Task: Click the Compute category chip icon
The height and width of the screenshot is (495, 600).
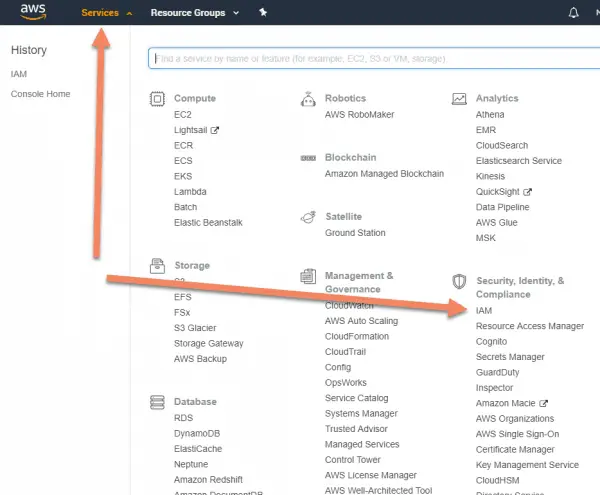Action: tap(157, 99)
